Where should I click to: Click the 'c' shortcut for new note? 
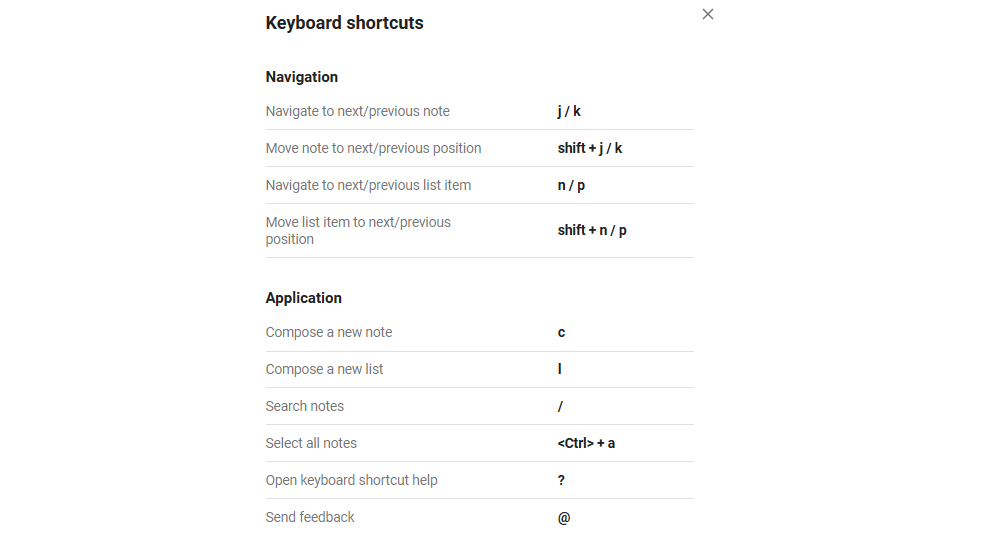click(x=561, y=332)
